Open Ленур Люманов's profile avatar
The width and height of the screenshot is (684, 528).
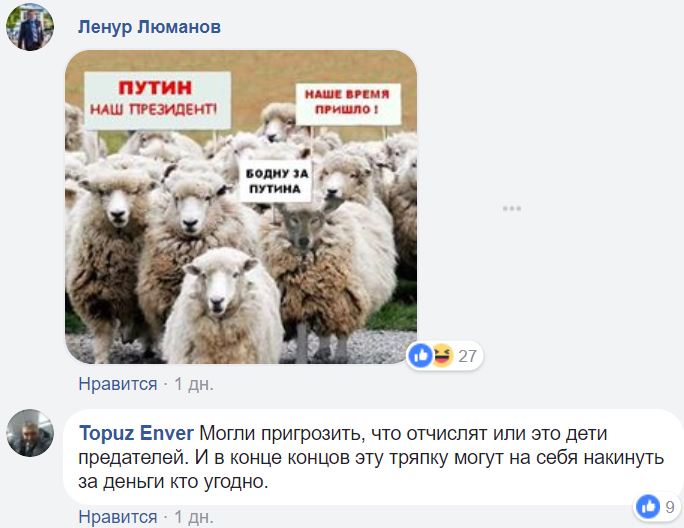click(30, 27)
